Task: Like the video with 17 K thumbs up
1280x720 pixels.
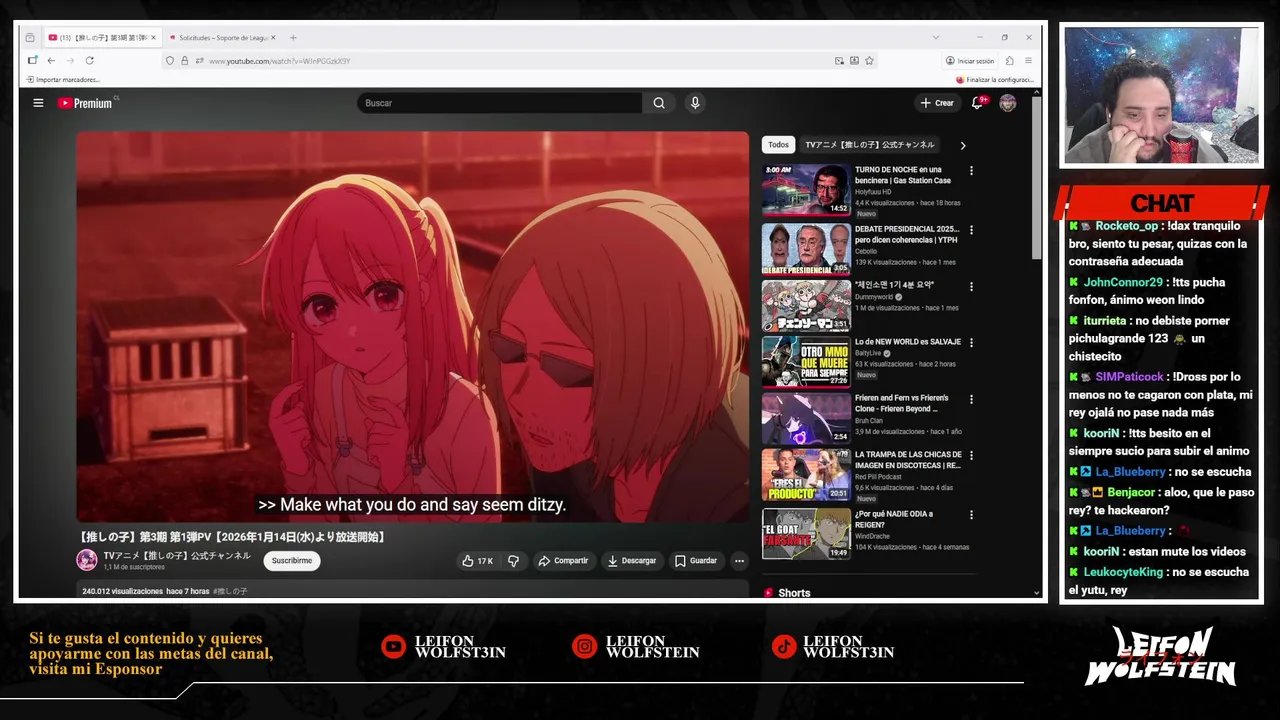Action: click(x=477, y=561)
